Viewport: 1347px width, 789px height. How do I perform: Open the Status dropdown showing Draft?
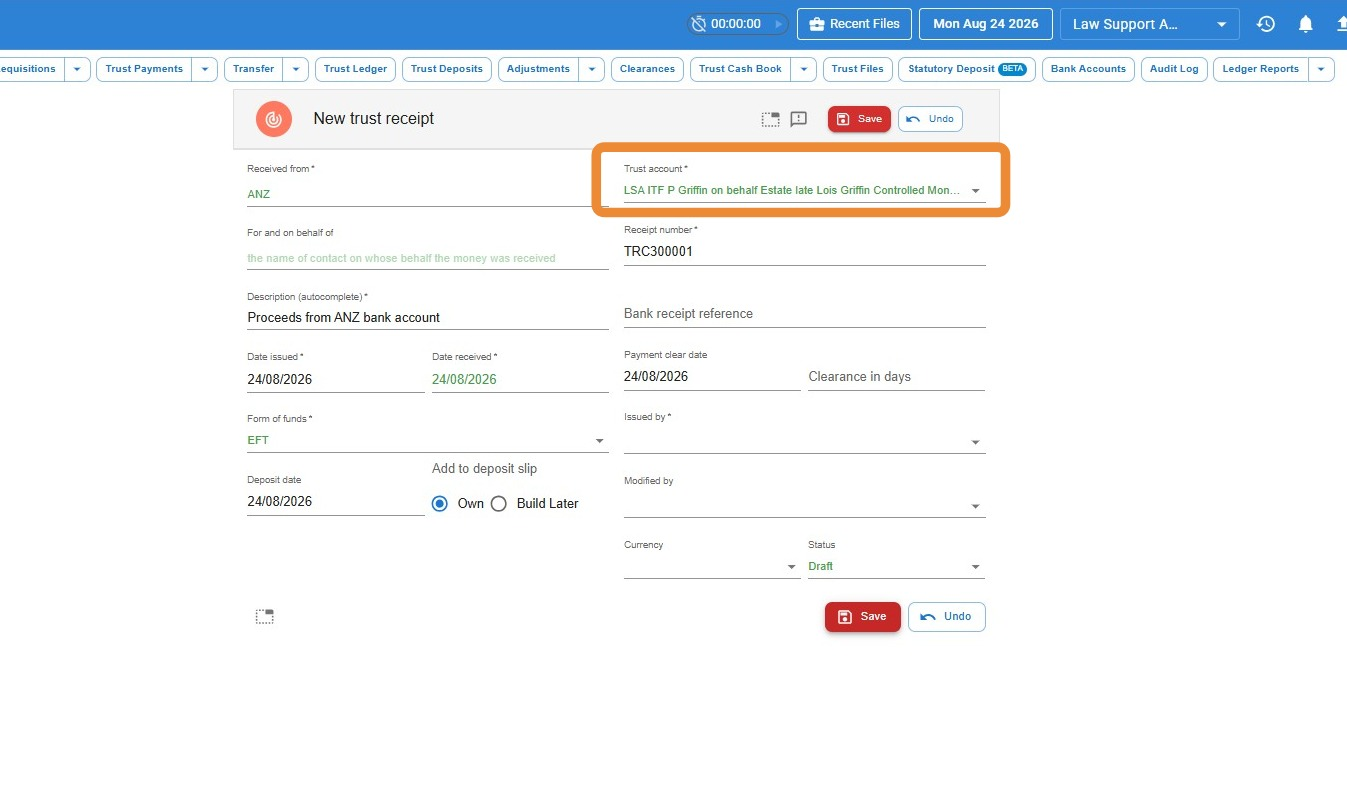pyautogui.click(x=896, y=566)
